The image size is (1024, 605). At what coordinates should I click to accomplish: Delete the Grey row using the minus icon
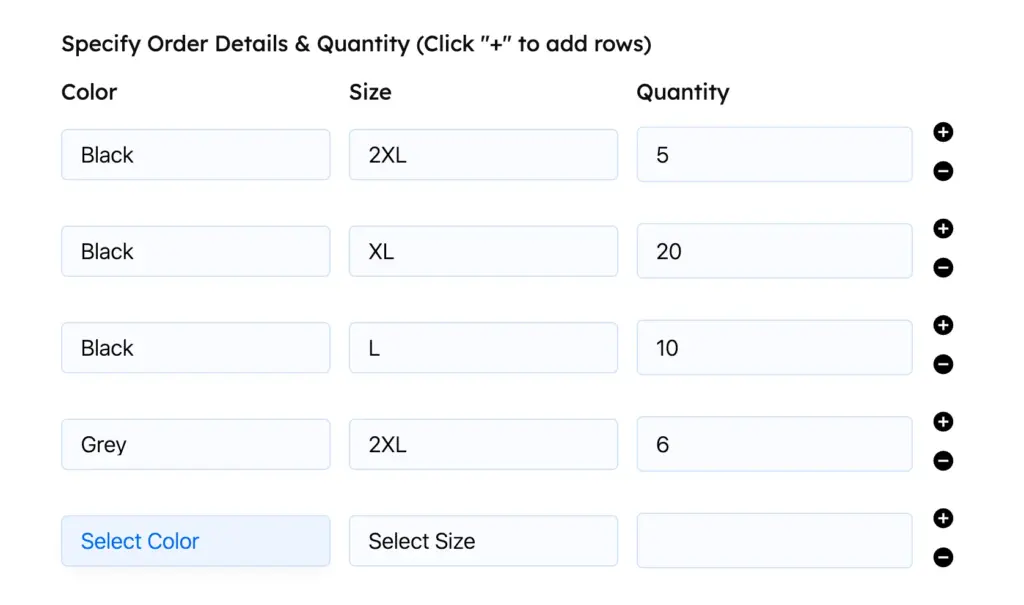pyautogui.click(x=941, y=460)
